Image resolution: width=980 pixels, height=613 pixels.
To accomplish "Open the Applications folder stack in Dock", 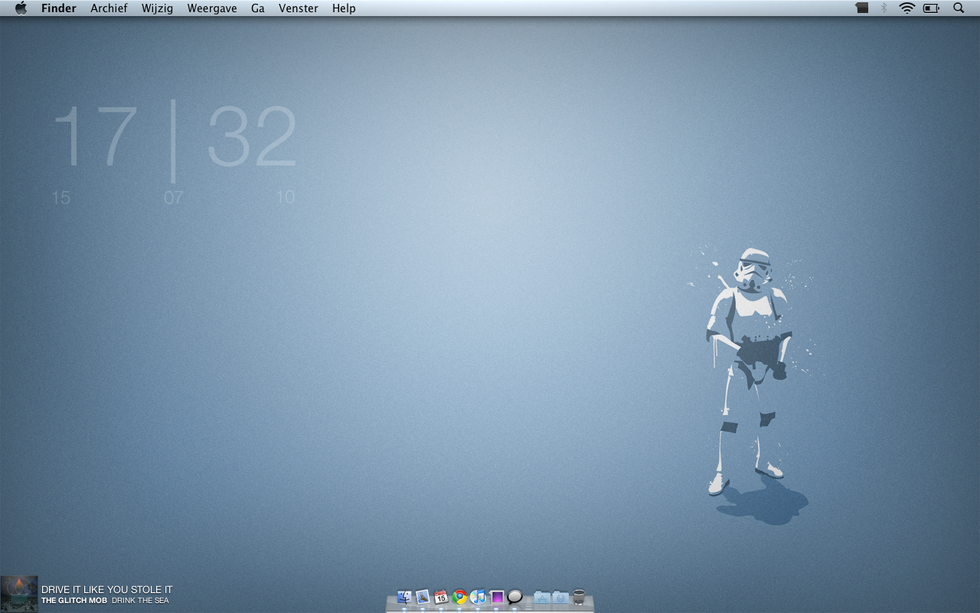I will coord(542,598).
